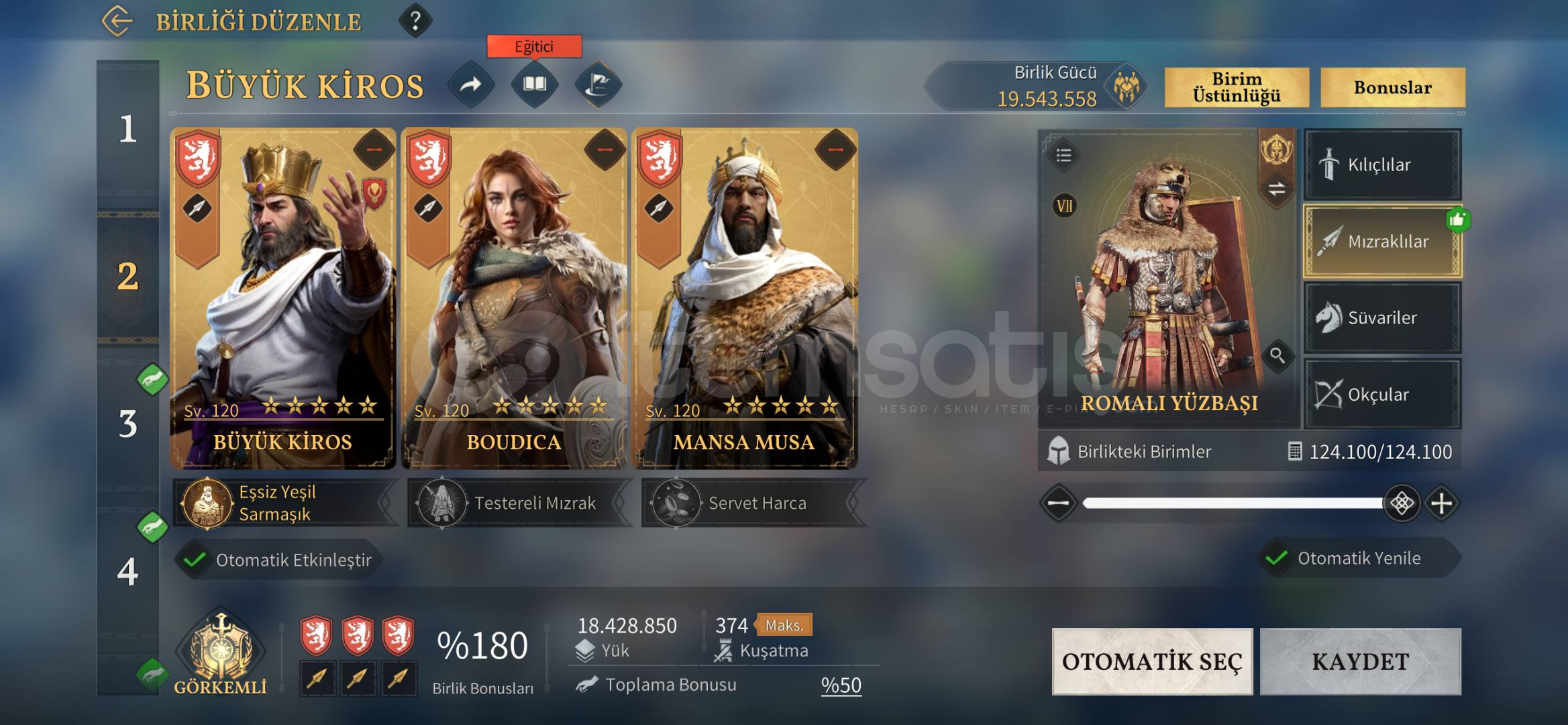
Task: Open the question mark help icon
Action: coord(415,21)
